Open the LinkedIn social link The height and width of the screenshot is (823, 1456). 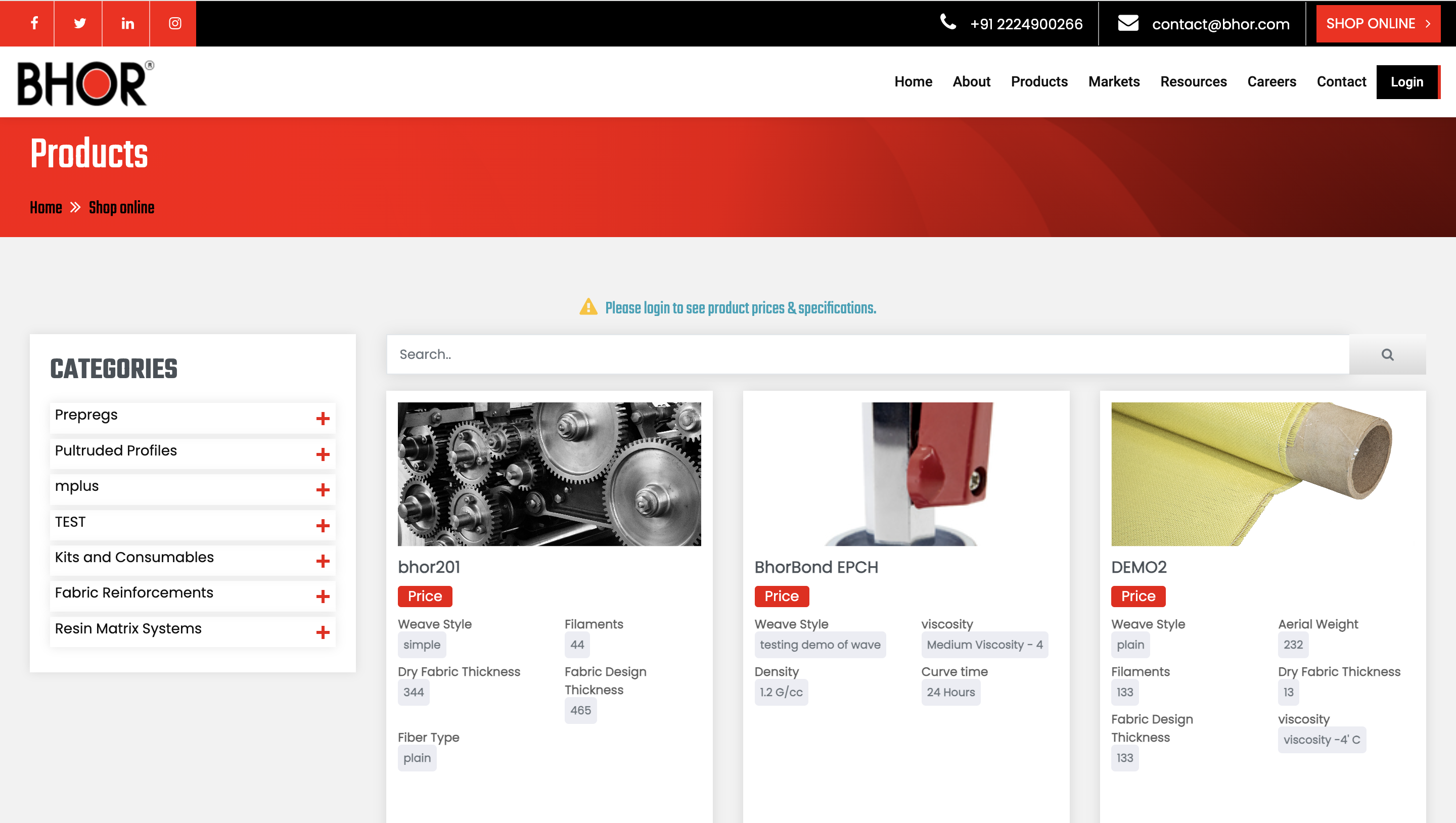(127, 23)
